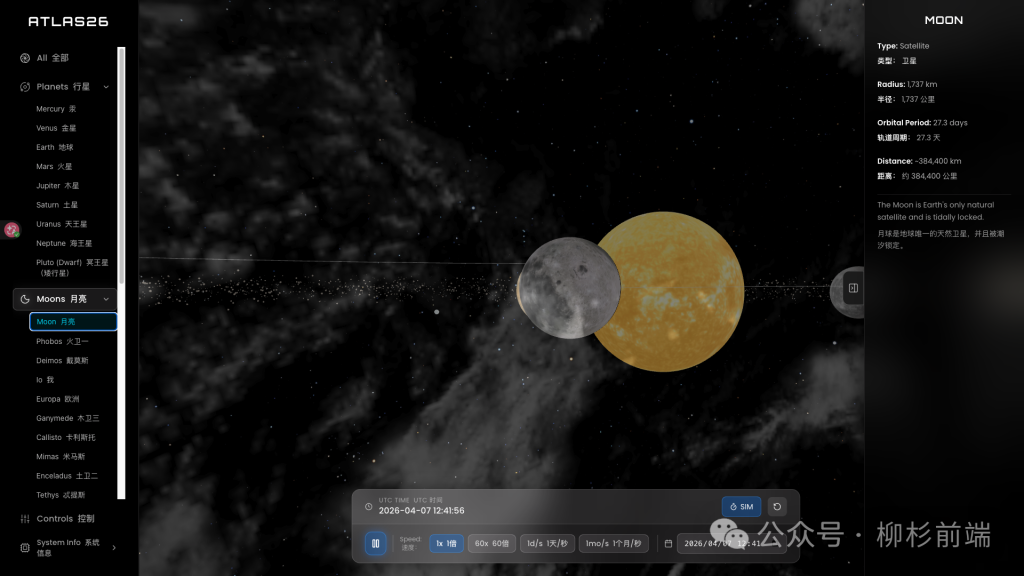Image resolution: width=1024 pixels, height=576 pixels.
Task: Collapse the right info panel
Action: pos(853,288)
